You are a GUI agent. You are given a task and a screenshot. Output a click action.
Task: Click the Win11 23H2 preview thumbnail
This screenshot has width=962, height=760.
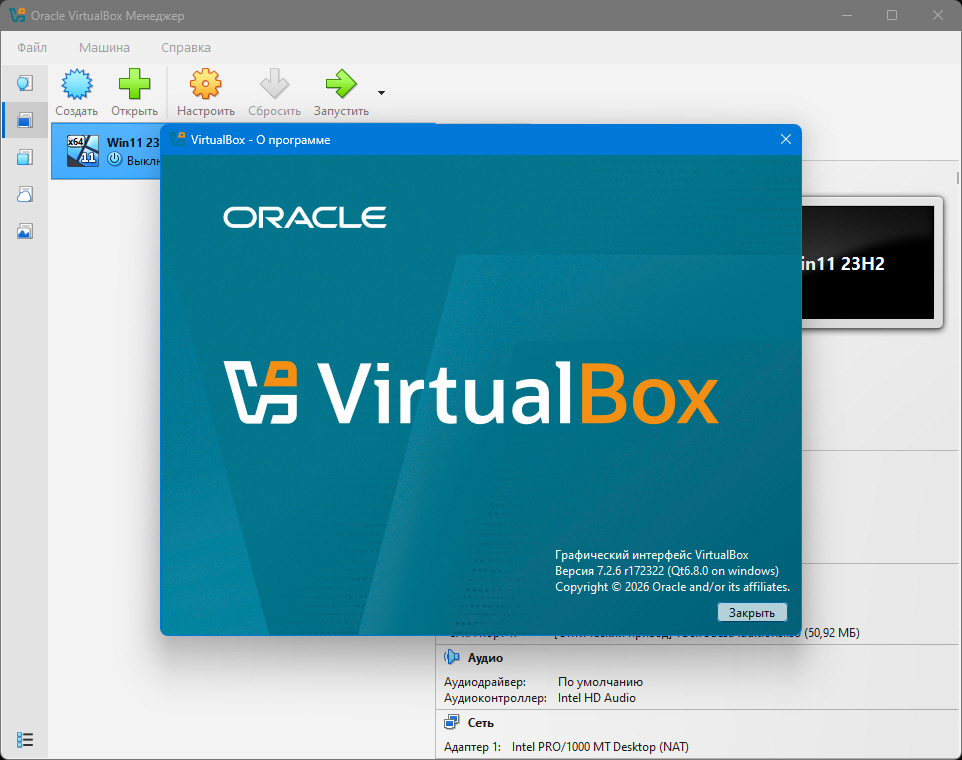[868, 265]
